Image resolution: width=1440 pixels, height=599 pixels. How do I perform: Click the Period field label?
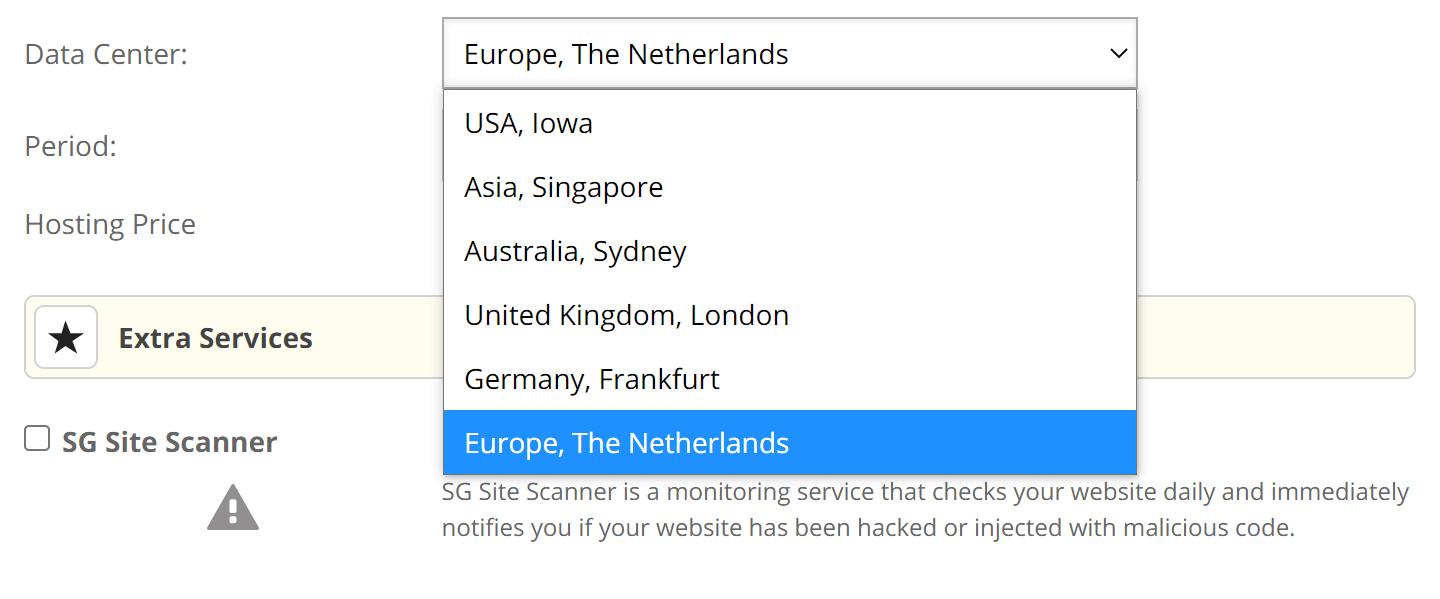pos(71,146)
